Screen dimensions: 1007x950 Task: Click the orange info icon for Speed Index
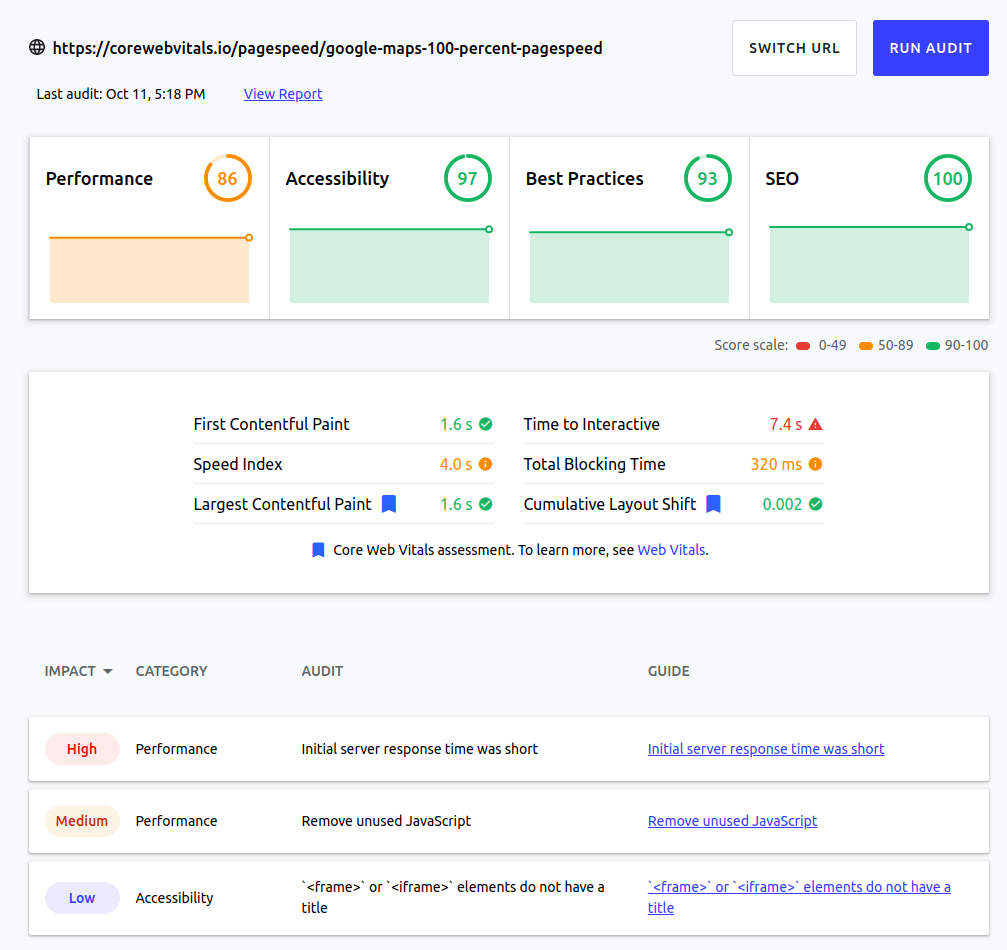pyautogui.click(x=485, y=464)
